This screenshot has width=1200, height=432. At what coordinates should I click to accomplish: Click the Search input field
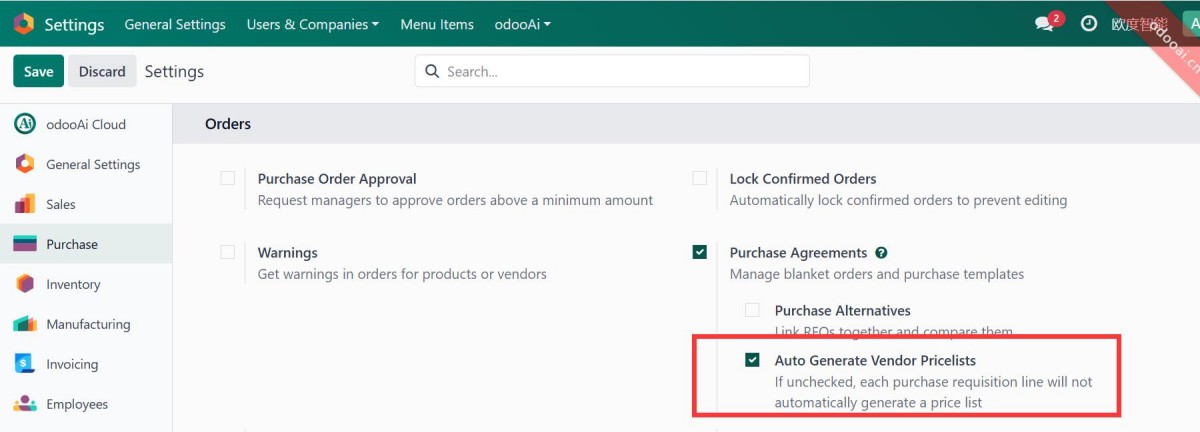[620, 71]
